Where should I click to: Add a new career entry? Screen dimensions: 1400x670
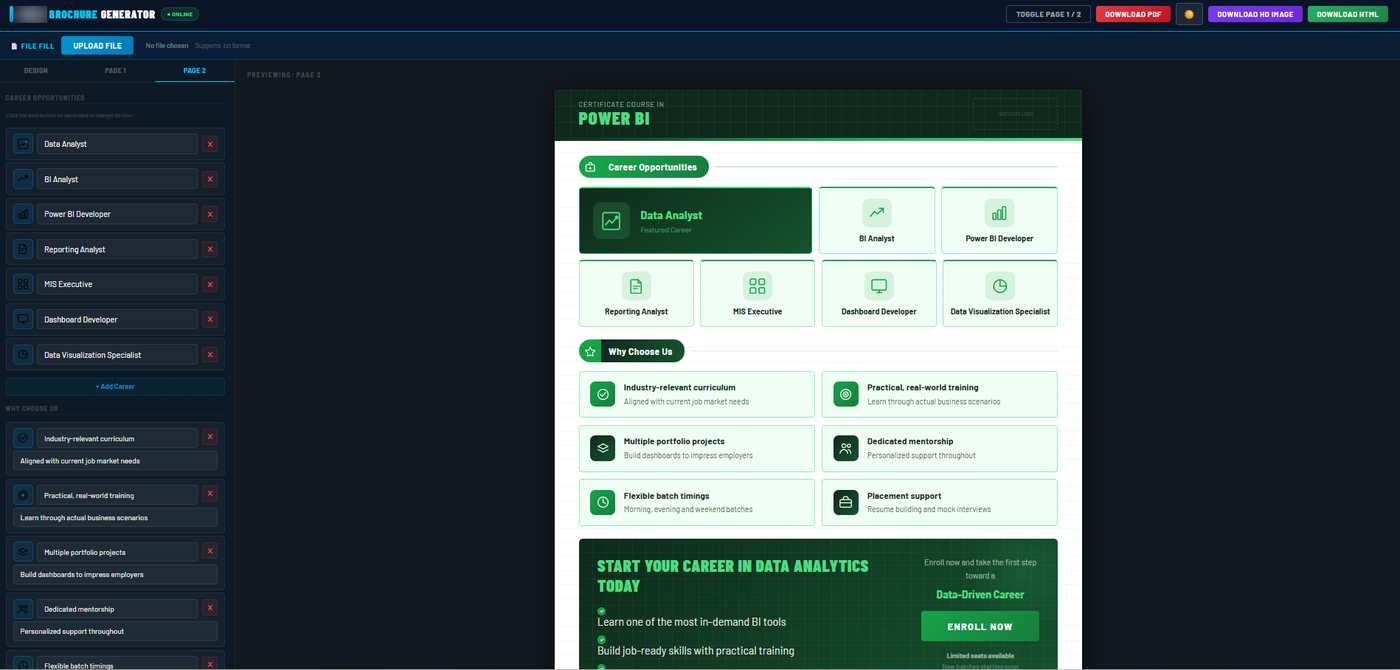tap(115, 386)
